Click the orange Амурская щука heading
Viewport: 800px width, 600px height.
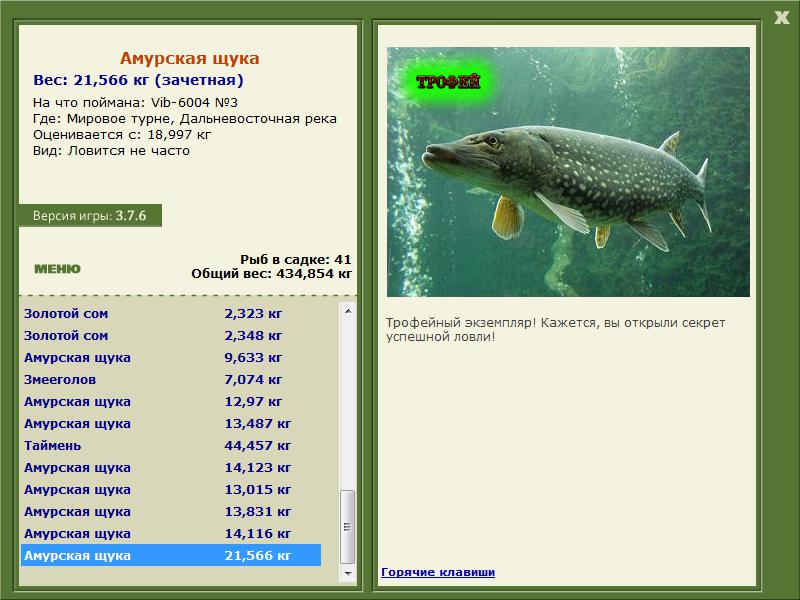pyautogui.click(x=190, y=58)
